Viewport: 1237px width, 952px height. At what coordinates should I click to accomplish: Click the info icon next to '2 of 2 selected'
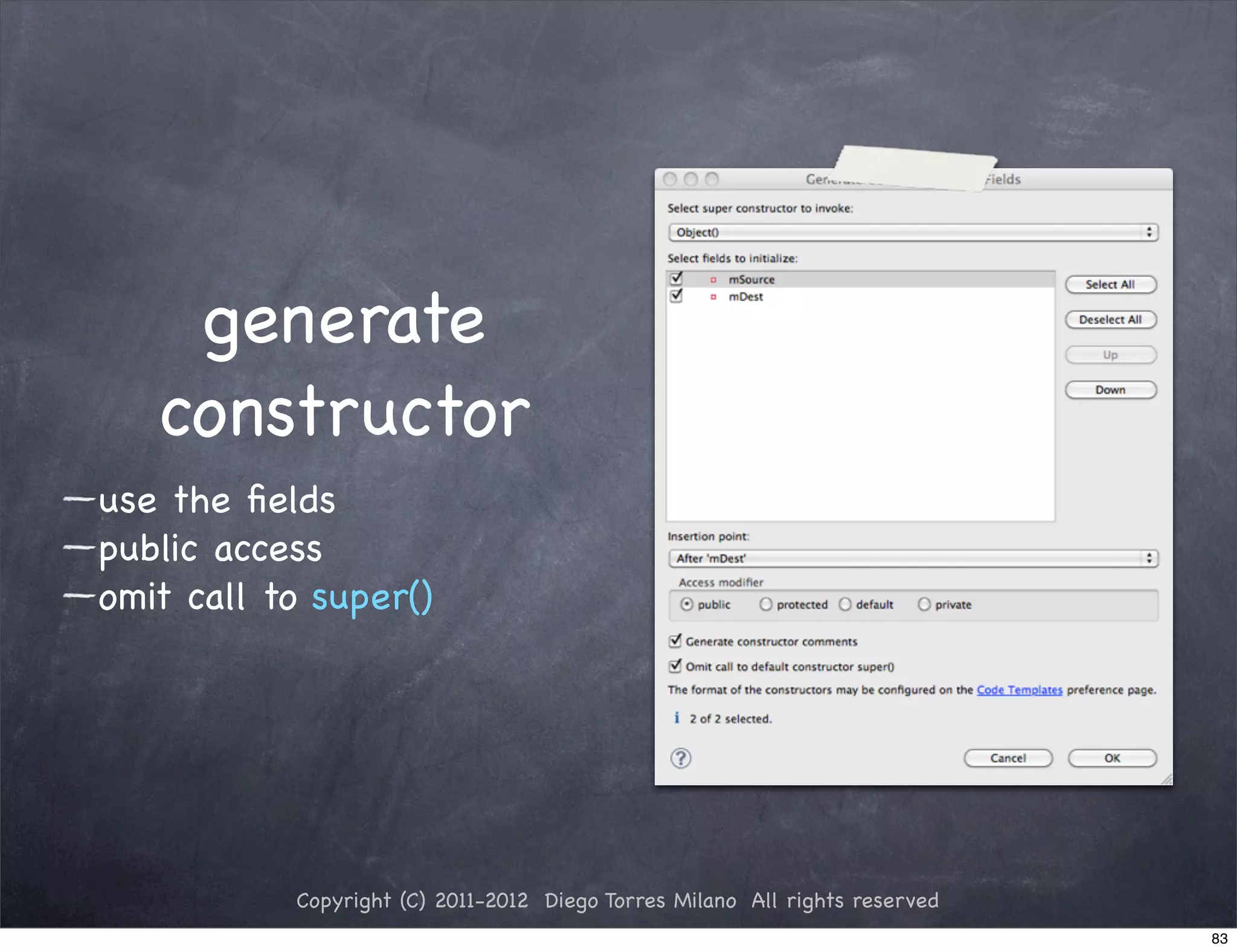tap(676, 718)
